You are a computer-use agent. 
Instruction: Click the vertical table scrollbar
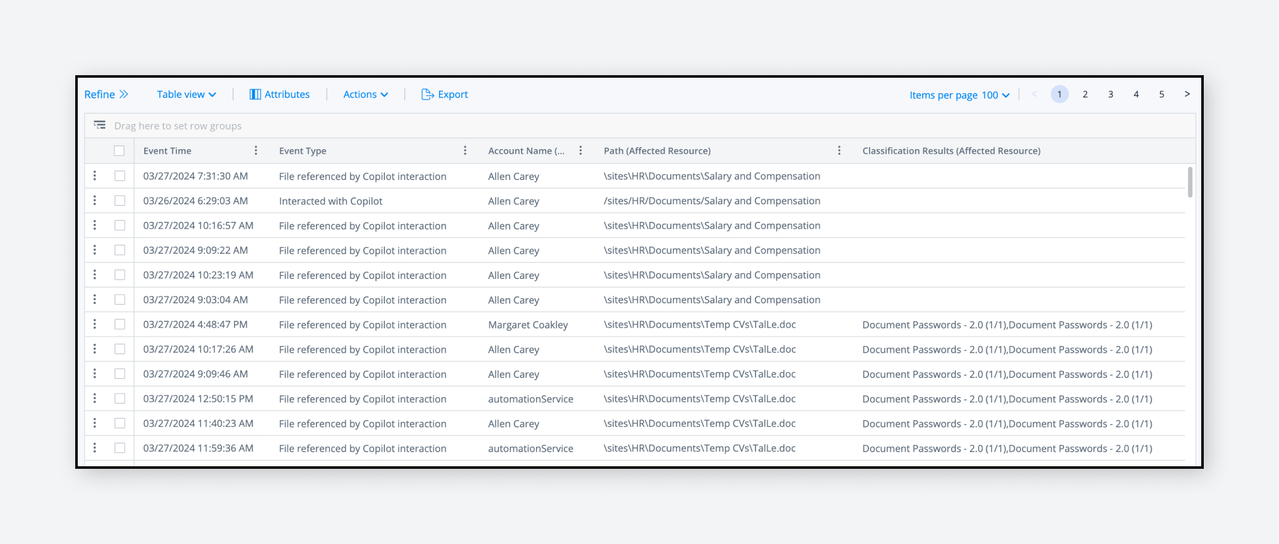coord(1190,183)
